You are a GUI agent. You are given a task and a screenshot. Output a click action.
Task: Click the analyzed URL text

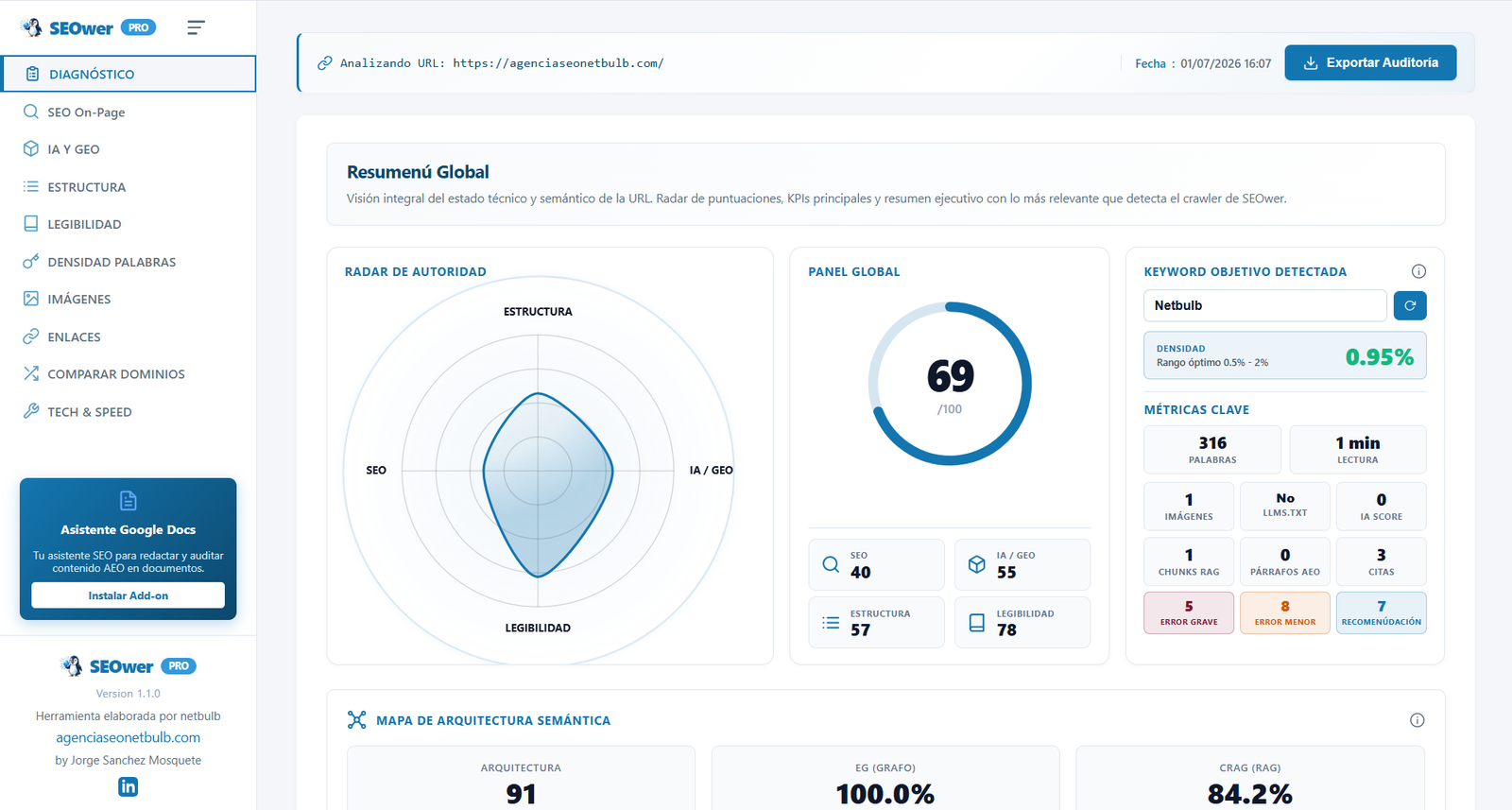point(558,63)
